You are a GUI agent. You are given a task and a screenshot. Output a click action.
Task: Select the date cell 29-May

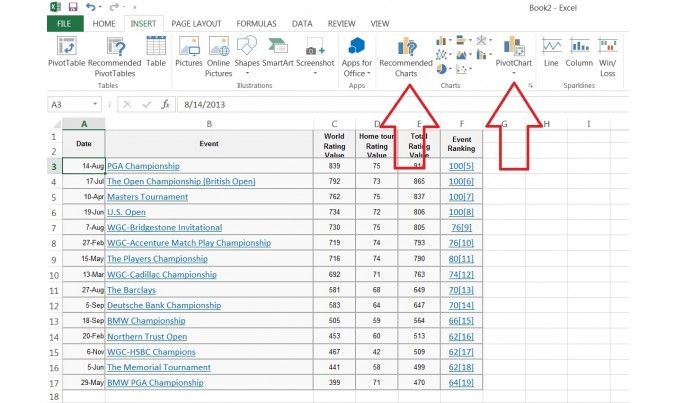point(84,382)
